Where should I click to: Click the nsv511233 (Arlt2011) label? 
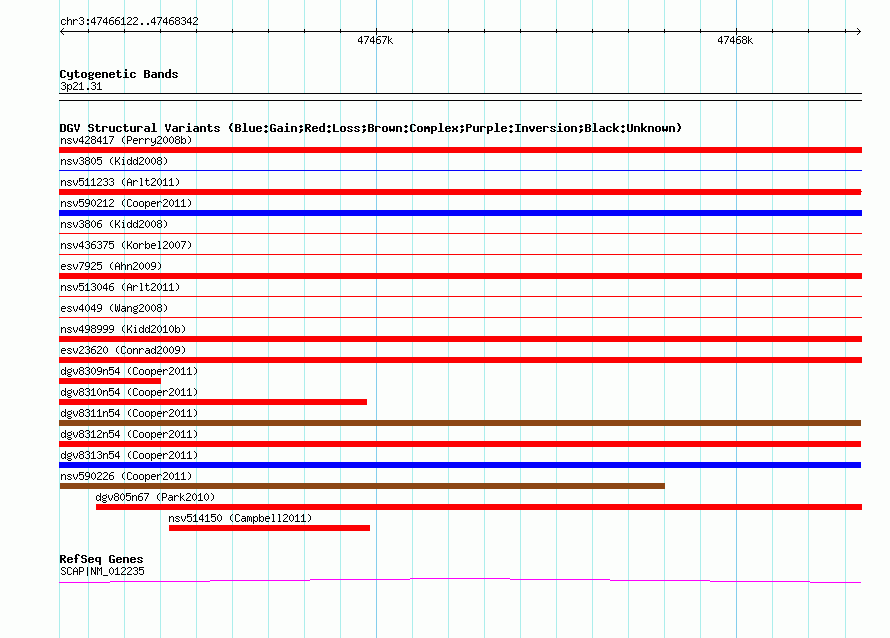pos(120,182)
